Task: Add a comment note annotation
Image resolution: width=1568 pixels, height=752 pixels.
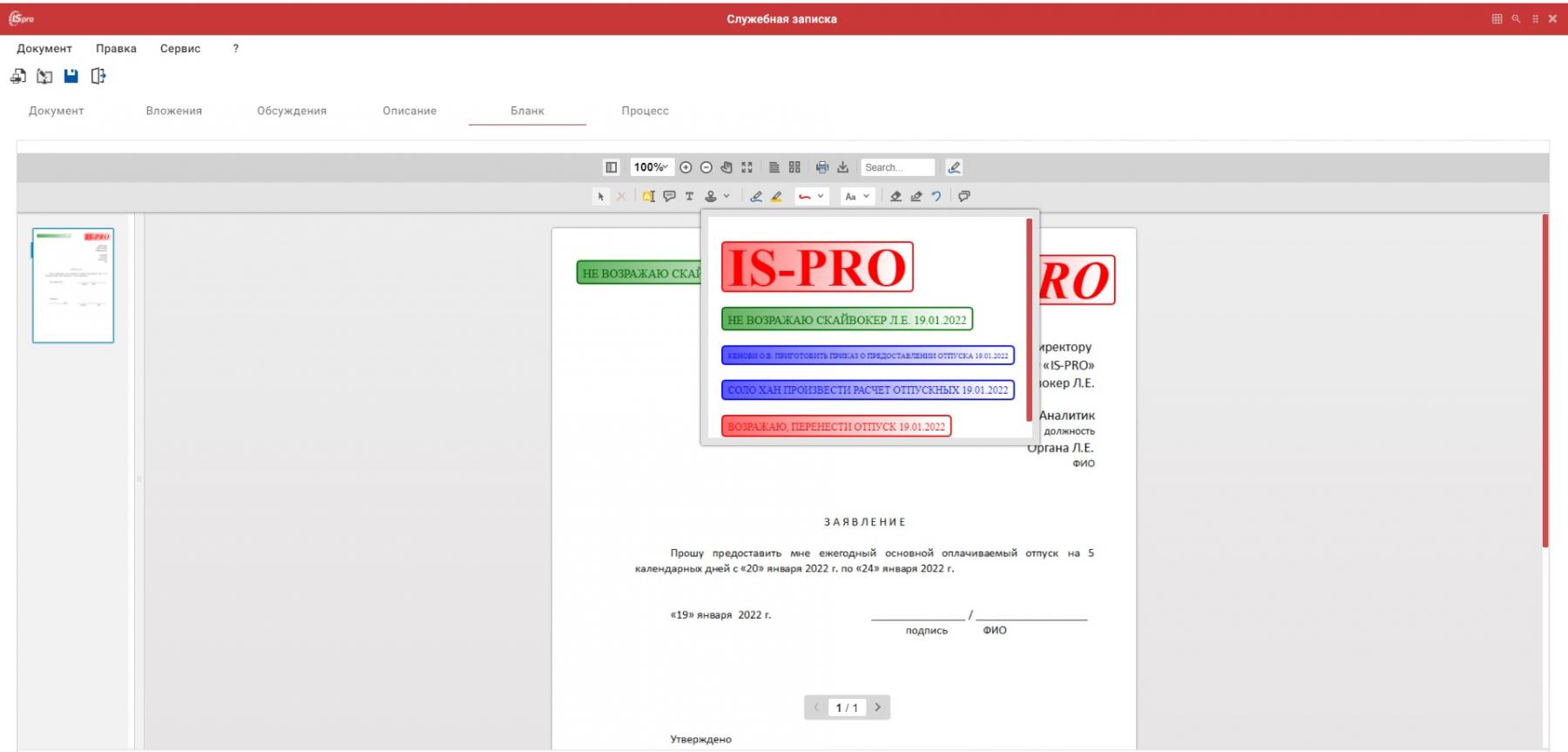Action: 669,196
